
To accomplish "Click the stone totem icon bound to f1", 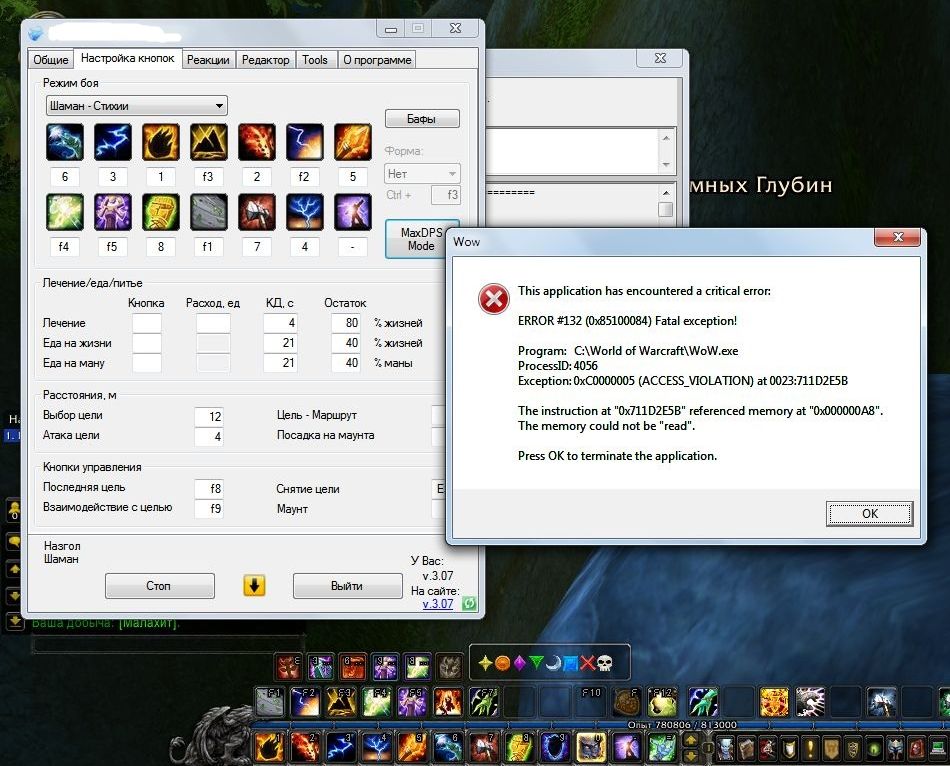I will click(209, 213).
